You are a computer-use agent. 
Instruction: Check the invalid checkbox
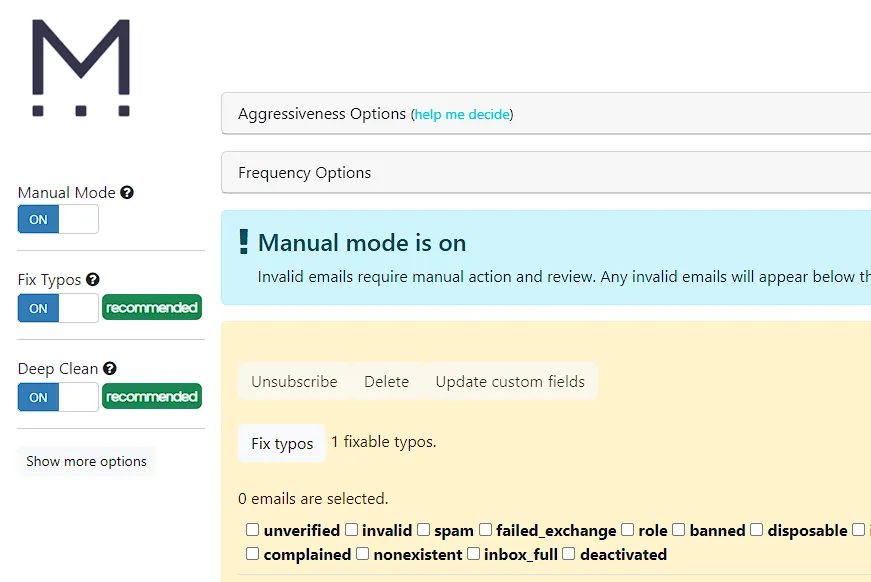[351, 530]
